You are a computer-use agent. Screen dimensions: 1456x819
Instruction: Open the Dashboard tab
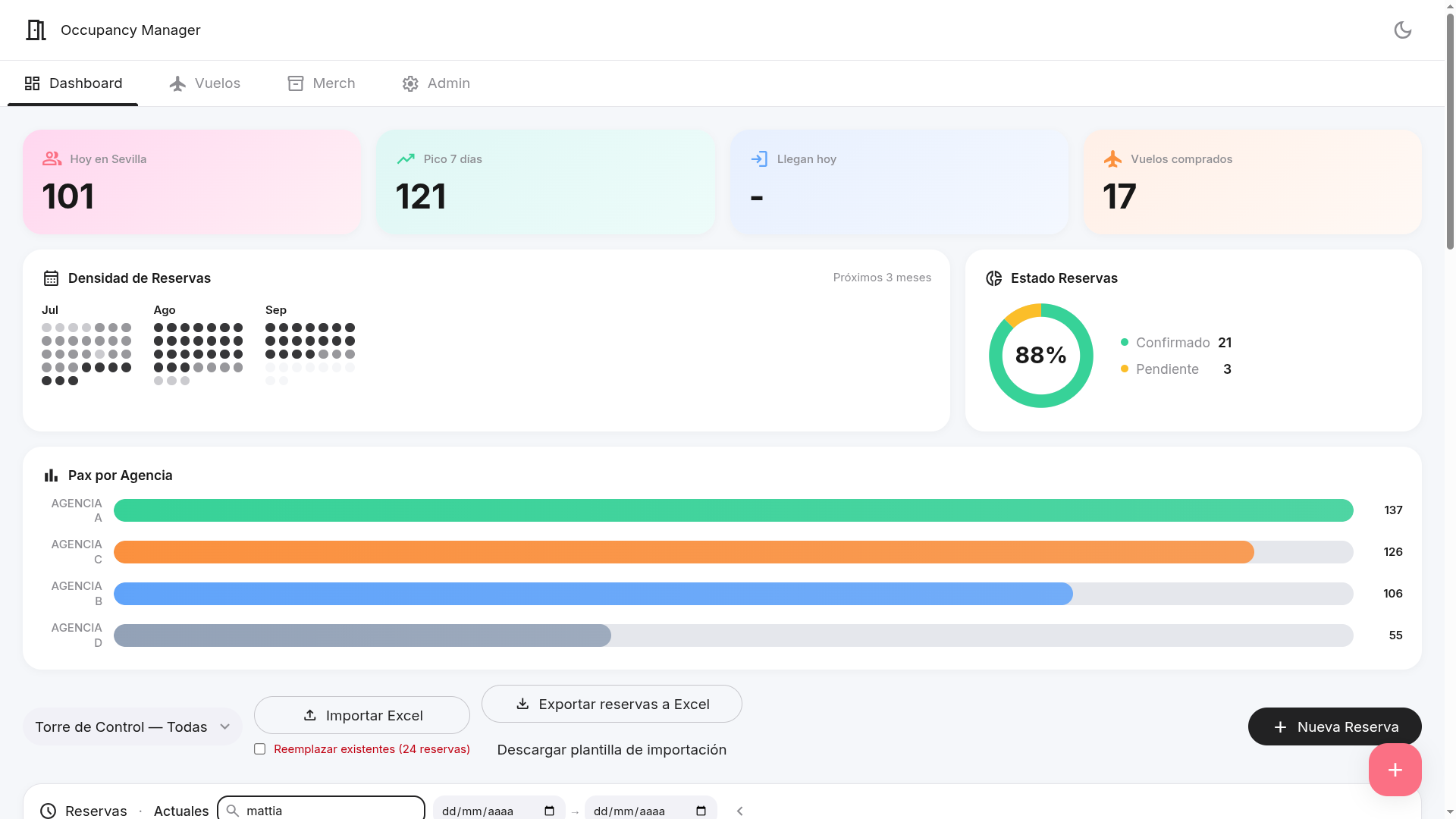pyautogui.click(x=73, y=83)
